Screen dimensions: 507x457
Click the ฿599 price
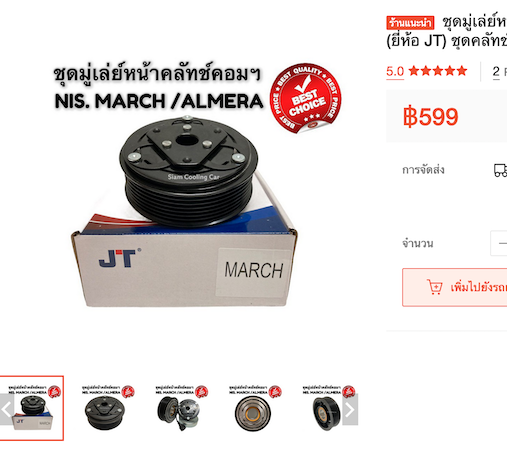pos(430,117)
